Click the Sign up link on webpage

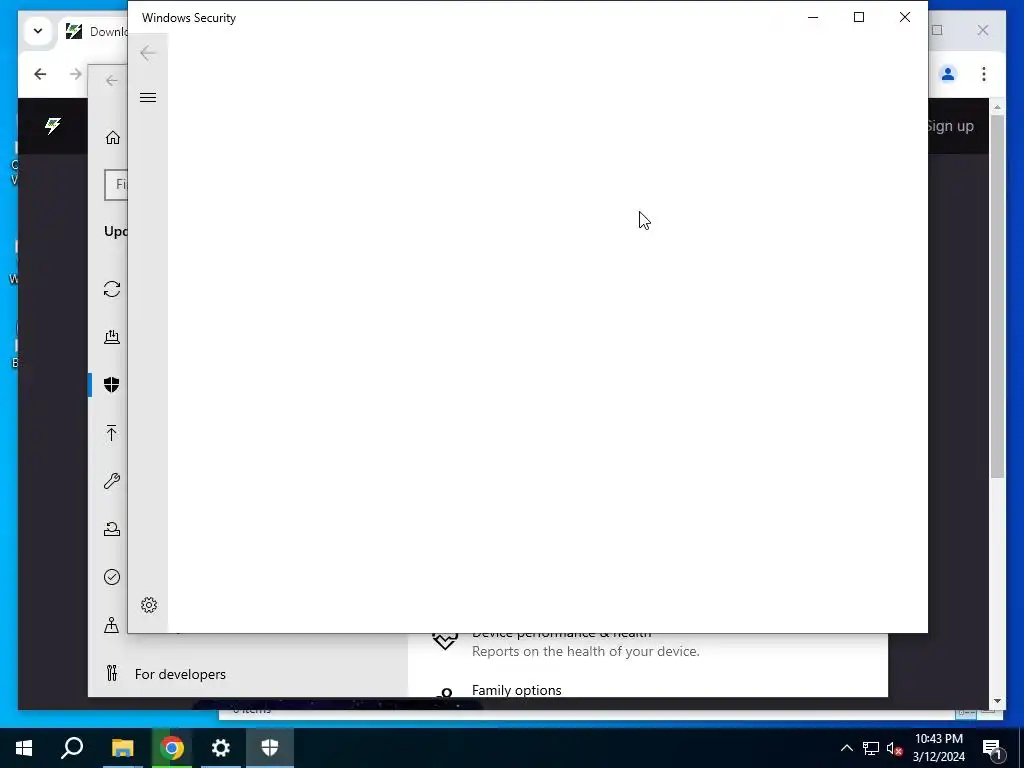point(951,126)
